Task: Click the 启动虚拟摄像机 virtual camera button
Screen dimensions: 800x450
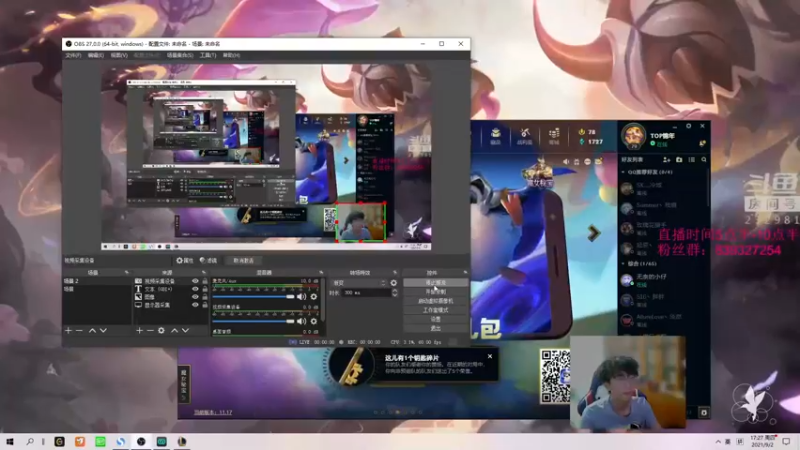Action: [x=435, y=301]
